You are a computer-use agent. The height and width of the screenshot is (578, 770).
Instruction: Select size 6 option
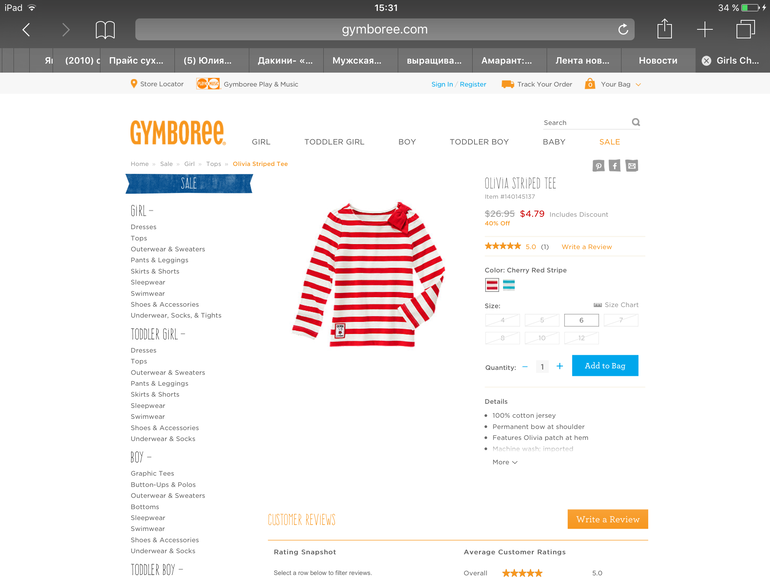tap(581, 320)
